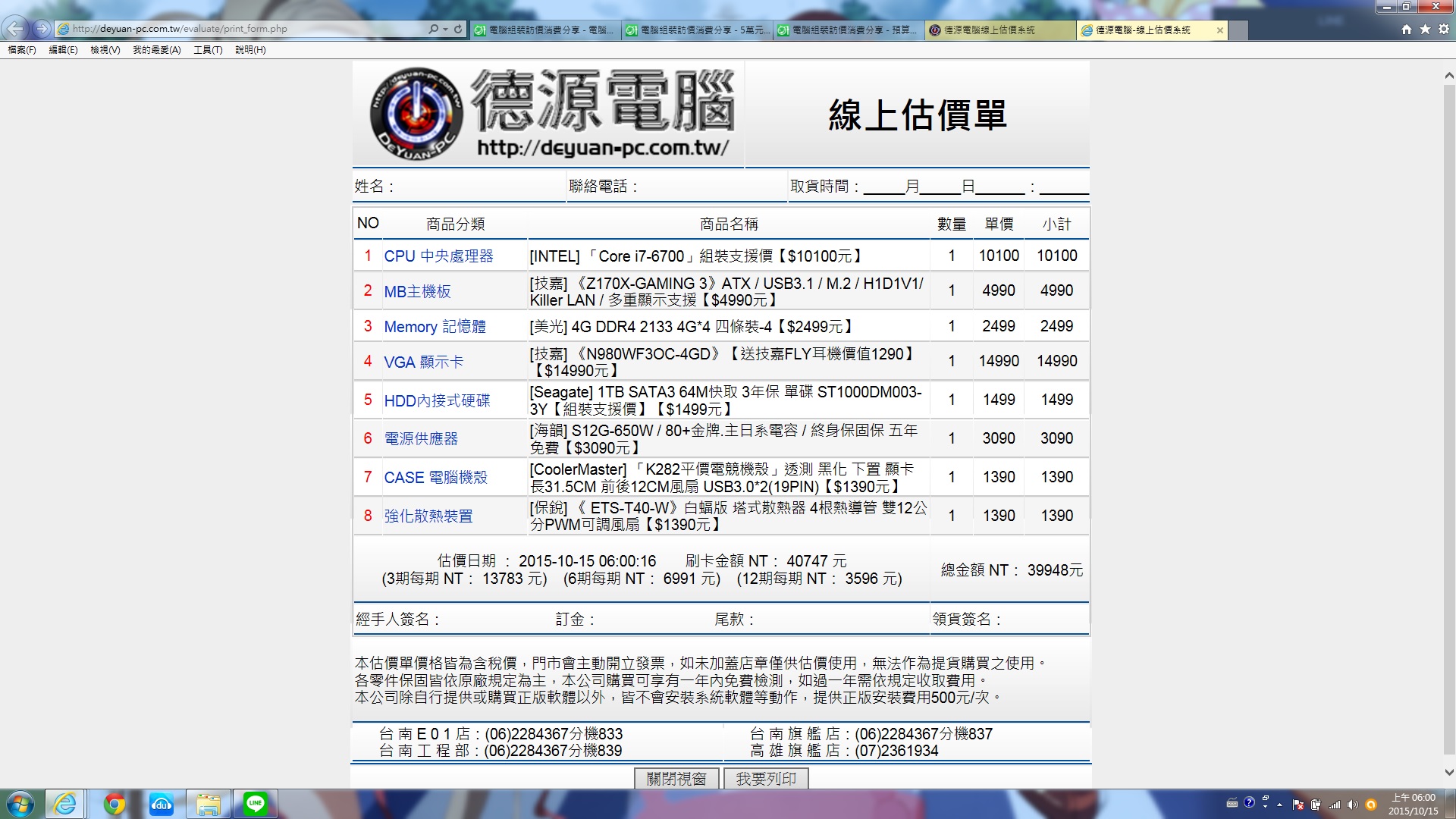Close the active 德源電腦-線上估價系統 tab
The width and height of the screenshot is (1456, 819).
click(x=1219, y=30)
